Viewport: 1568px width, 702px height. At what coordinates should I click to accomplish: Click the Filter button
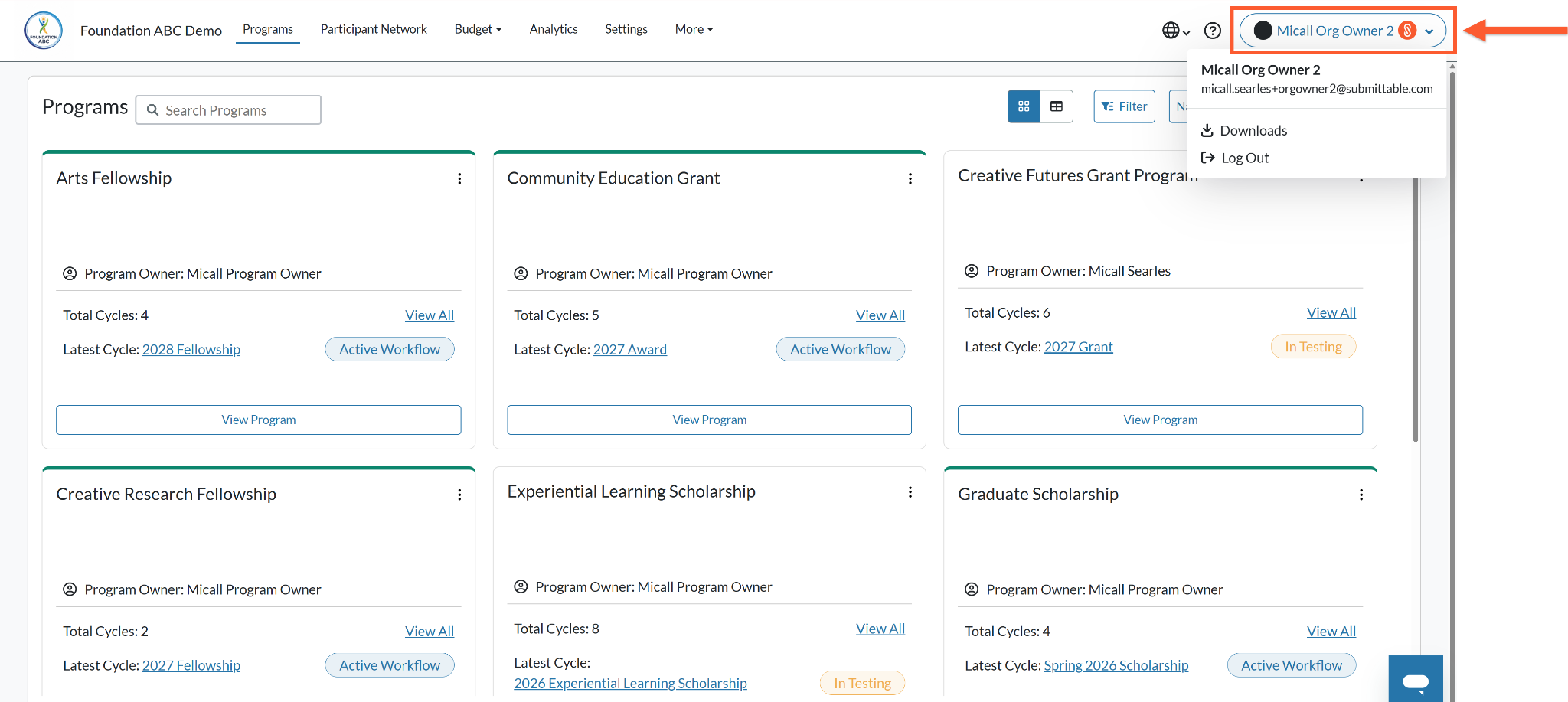(1124, 106)
